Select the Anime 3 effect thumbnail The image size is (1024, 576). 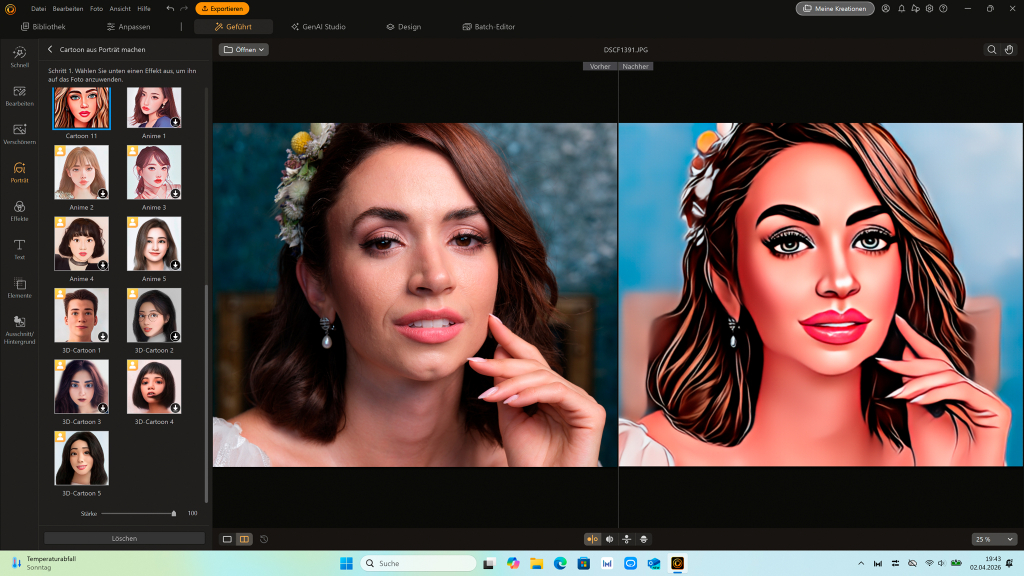(154, 172)
